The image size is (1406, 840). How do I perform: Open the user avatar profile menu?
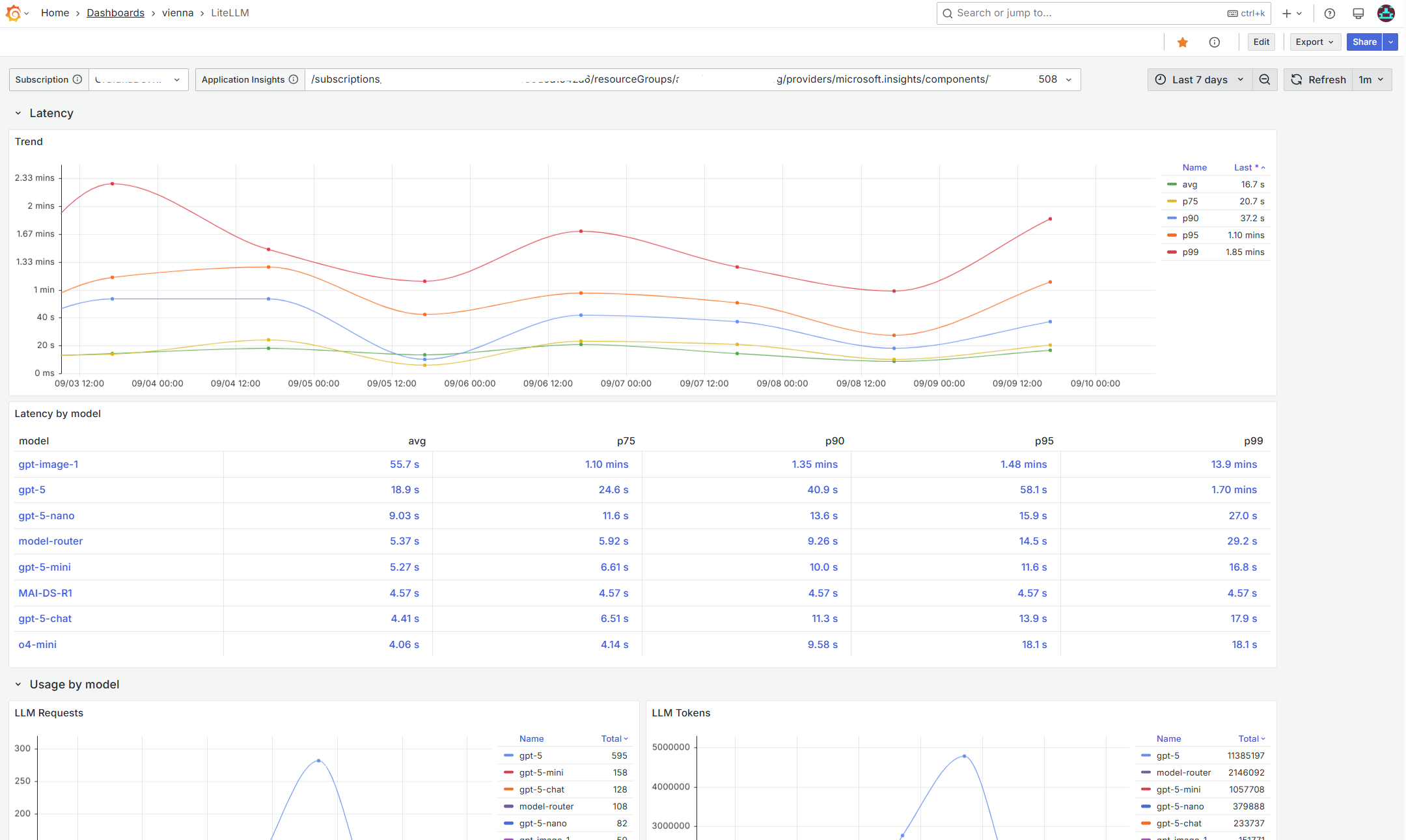1386,13
